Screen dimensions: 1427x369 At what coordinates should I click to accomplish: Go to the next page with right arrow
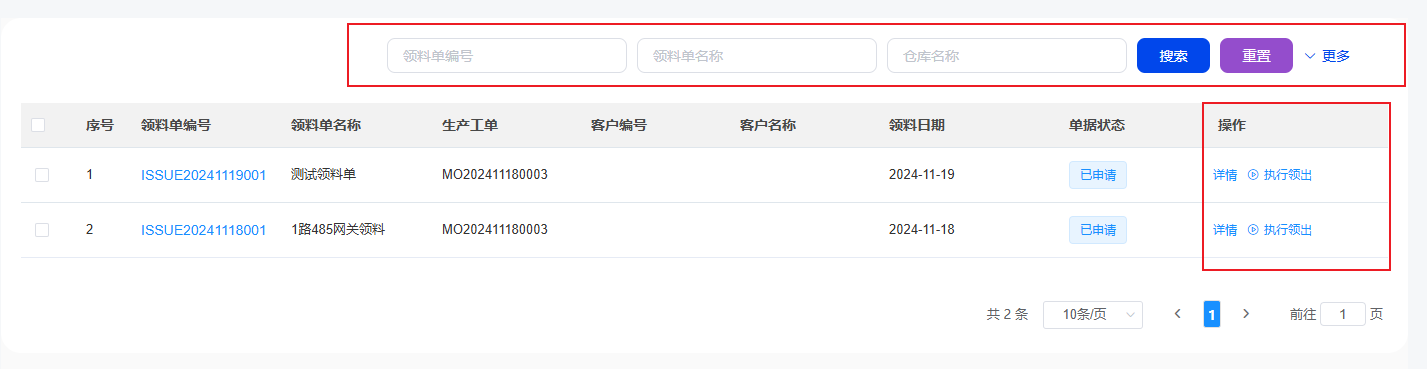(1246, 314)
